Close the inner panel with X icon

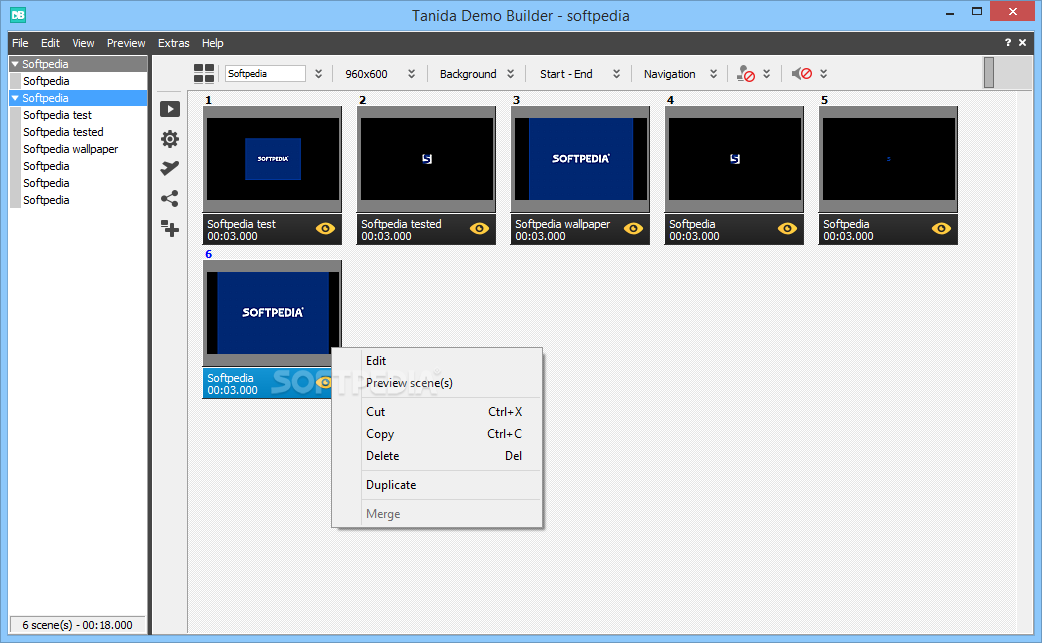tap(1023, 43)
